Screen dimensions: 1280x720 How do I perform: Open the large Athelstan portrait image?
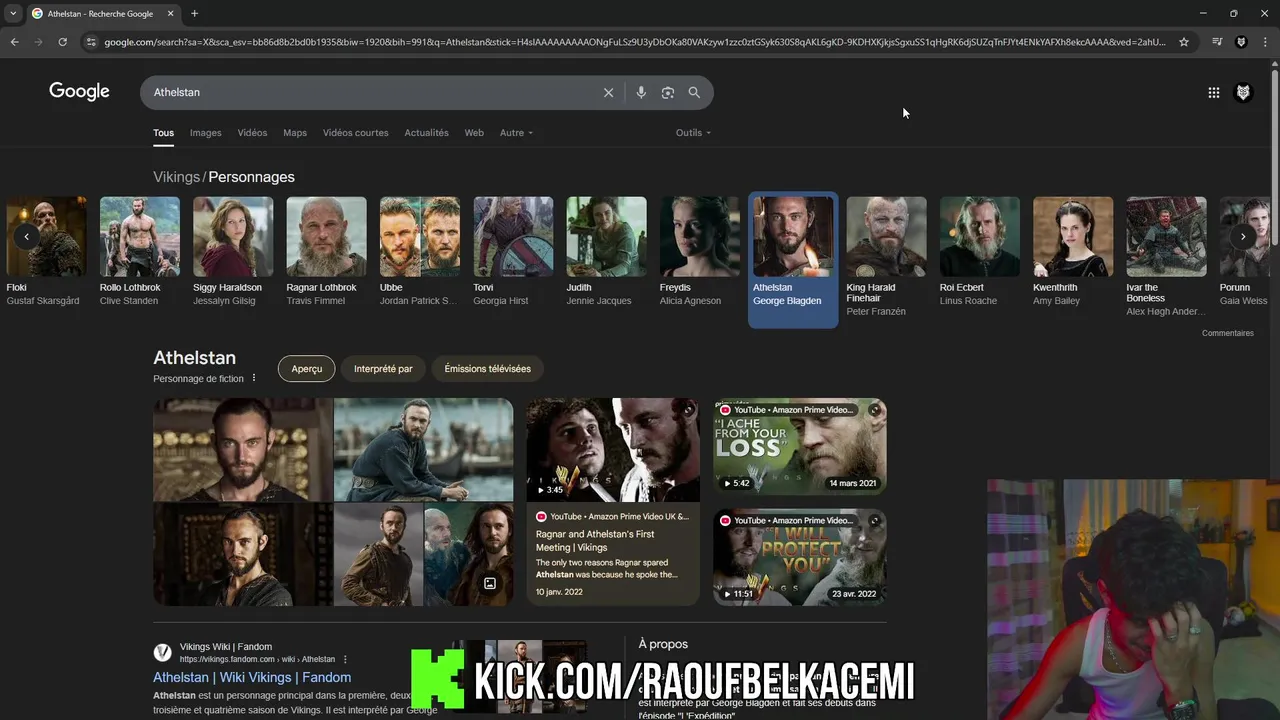(243, 450)
